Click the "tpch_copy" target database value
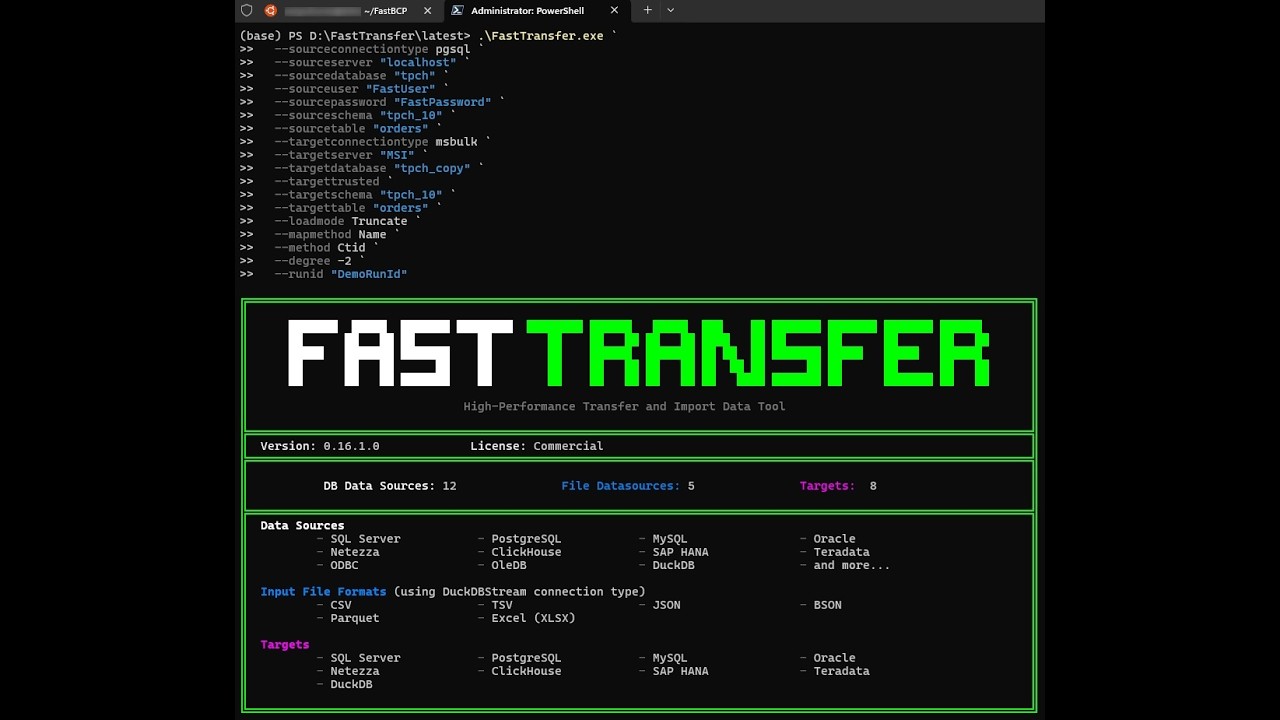Viewport: 1280px width, 720px height. pos(432,168)
